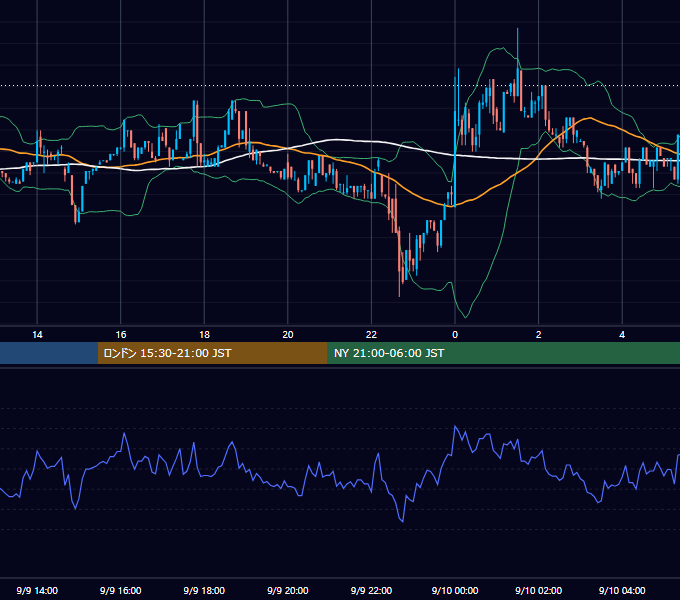Click the lowest red candle wick after 22:00

[399, 295]
